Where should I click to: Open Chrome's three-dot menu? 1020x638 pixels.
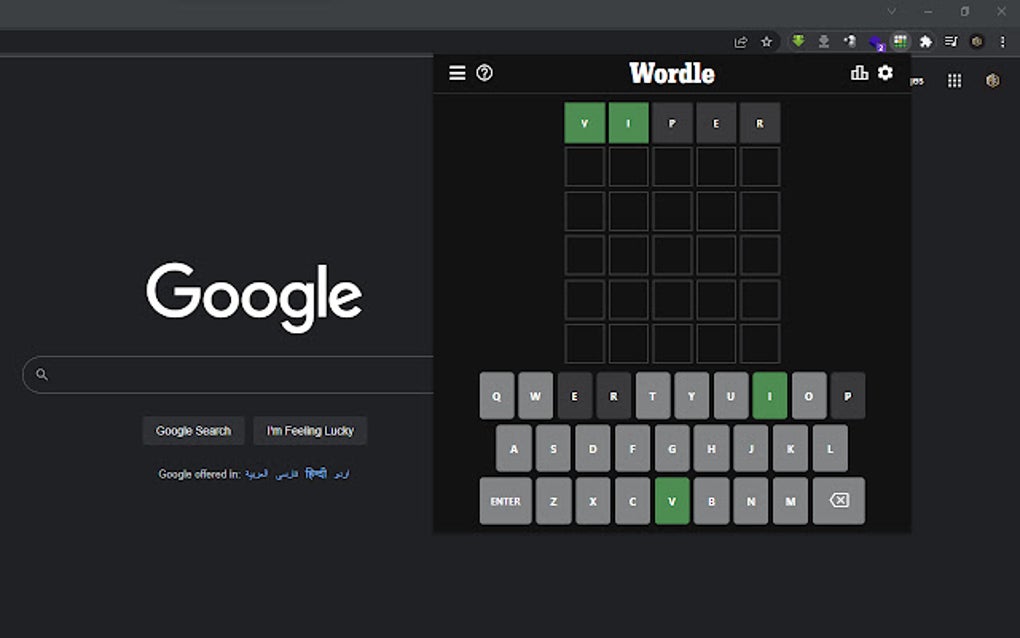click(1002, 41)
